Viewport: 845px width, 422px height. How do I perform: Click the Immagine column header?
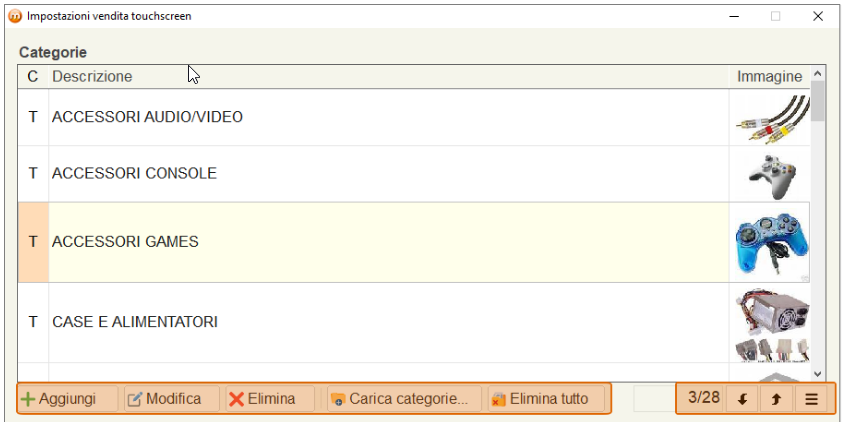point(770,77)
